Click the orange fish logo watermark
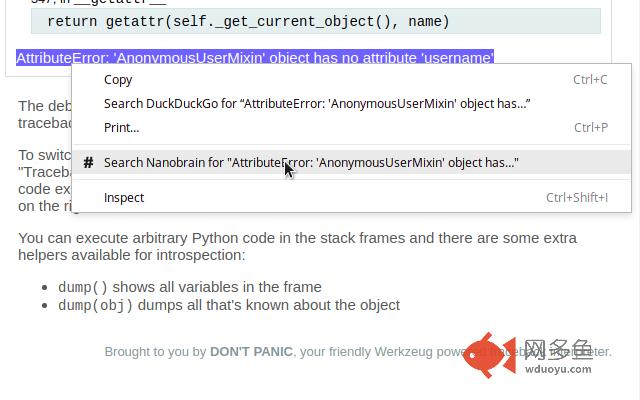The image size is (640, 400). tap(489, 355)
